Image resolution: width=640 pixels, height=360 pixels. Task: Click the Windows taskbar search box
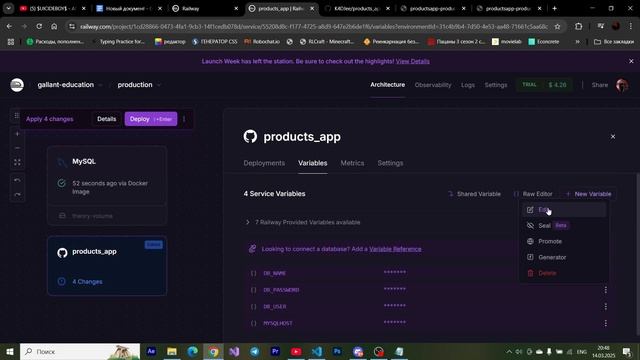pyautogui.click(x=80, y=351)
